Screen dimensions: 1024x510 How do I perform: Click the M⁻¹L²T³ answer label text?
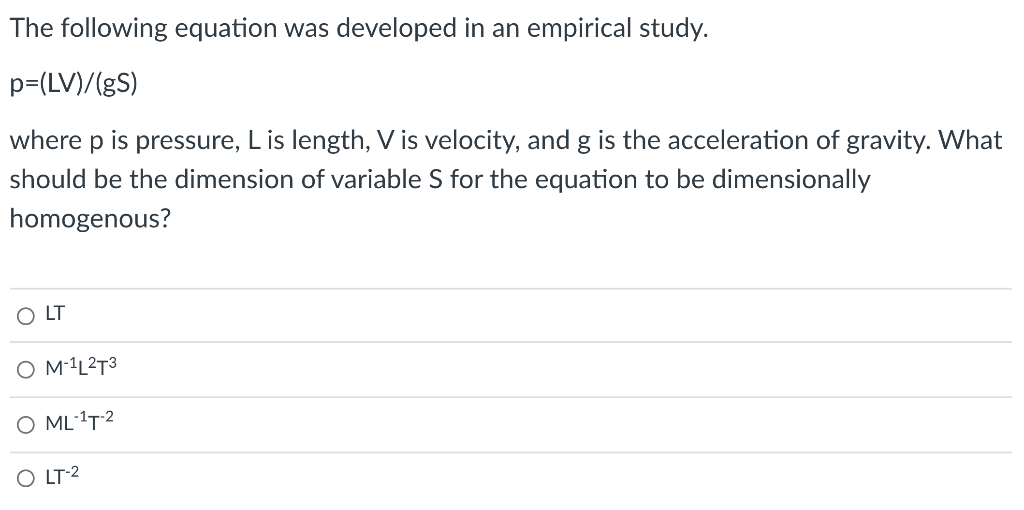tap(82, 368)
